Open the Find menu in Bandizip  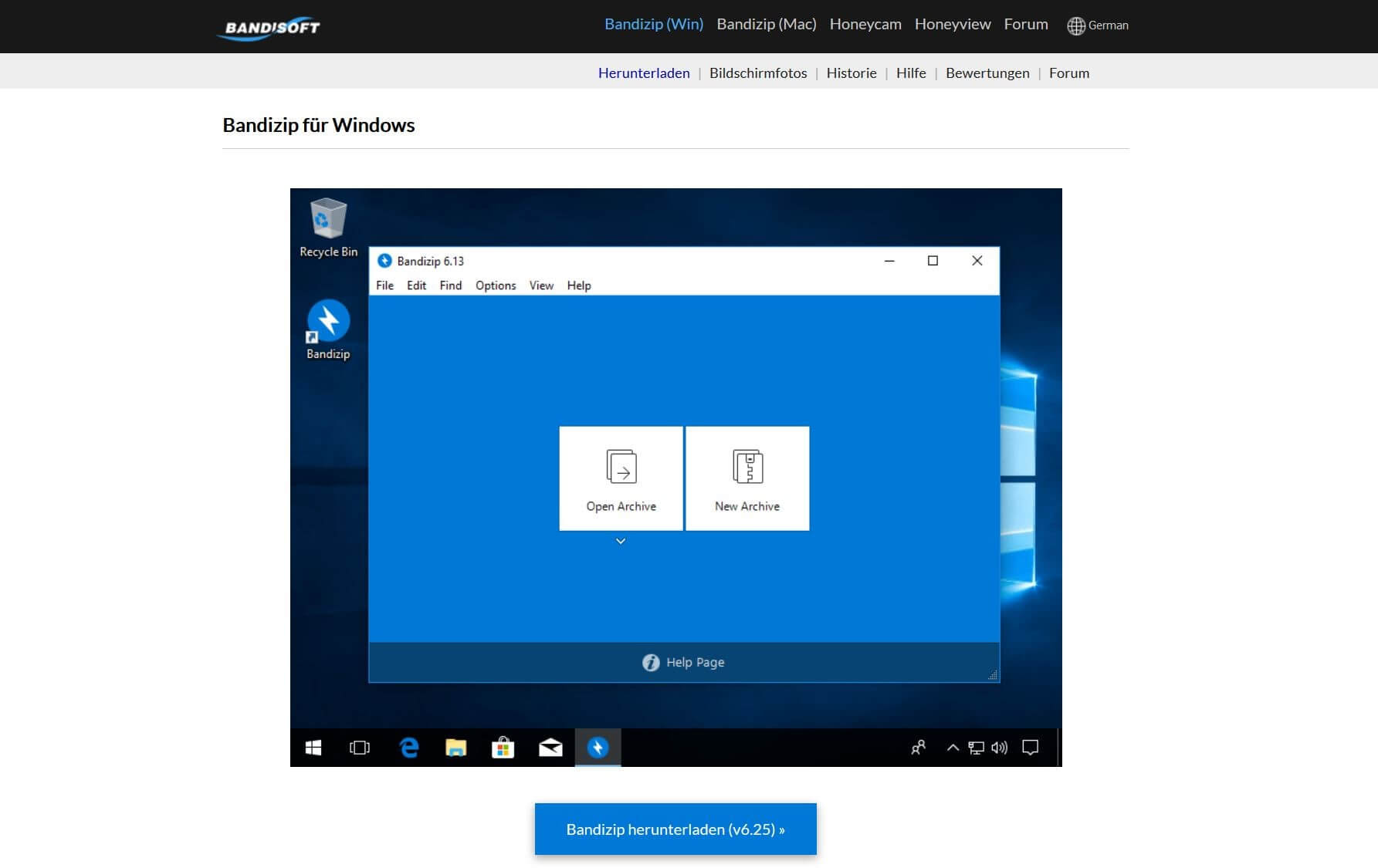(x=451, y=285)
